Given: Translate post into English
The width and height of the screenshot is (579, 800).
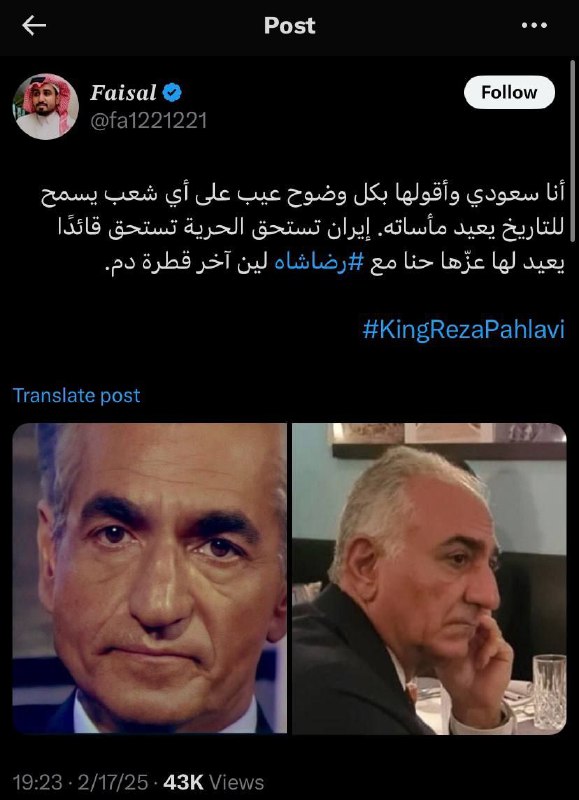Looking at the screenshot, I should coord(77,395).
